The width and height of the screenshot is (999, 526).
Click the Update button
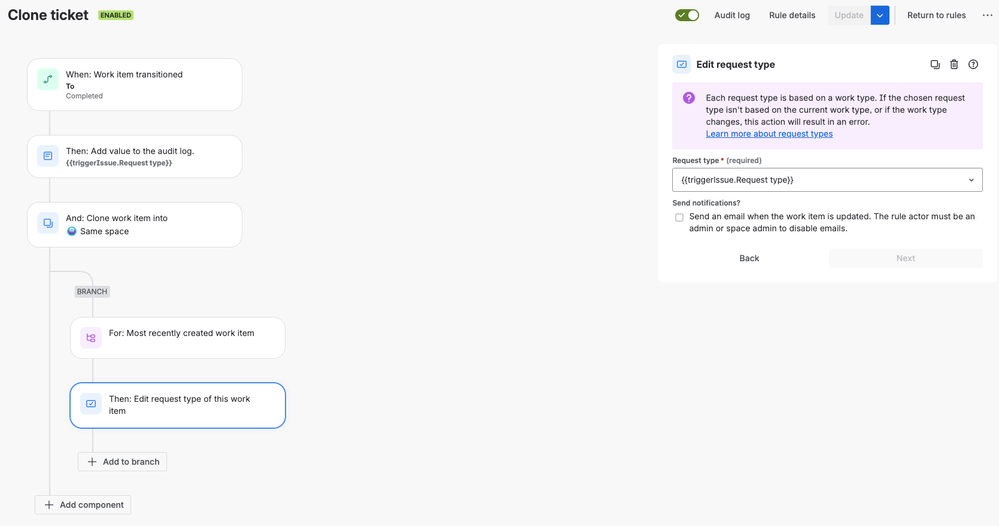tap(849, 15)
